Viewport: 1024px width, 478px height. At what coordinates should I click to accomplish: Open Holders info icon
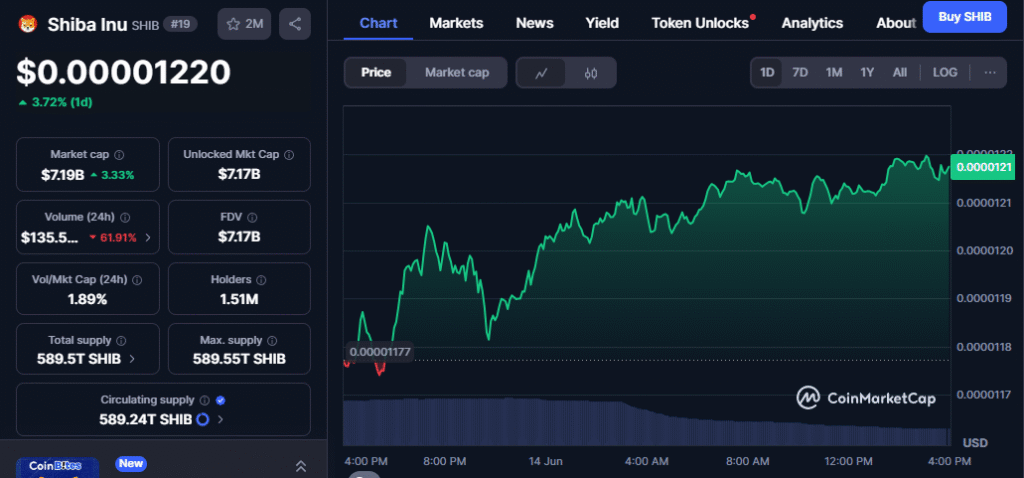[x=261, y=279]
